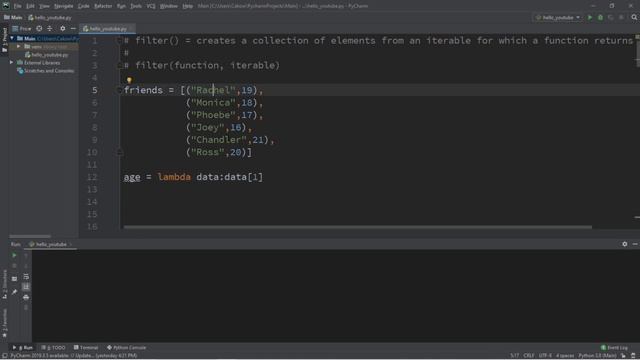Screen dimensions: 640x360
Task: Run hello_youtube with the green toolbar arrow
Action: 590,18
